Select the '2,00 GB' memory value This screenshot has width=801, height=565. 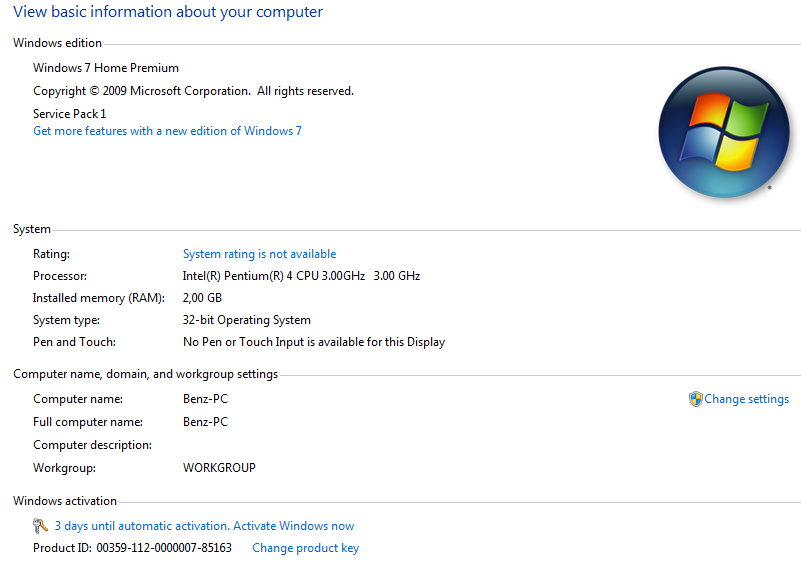point(202,298)
